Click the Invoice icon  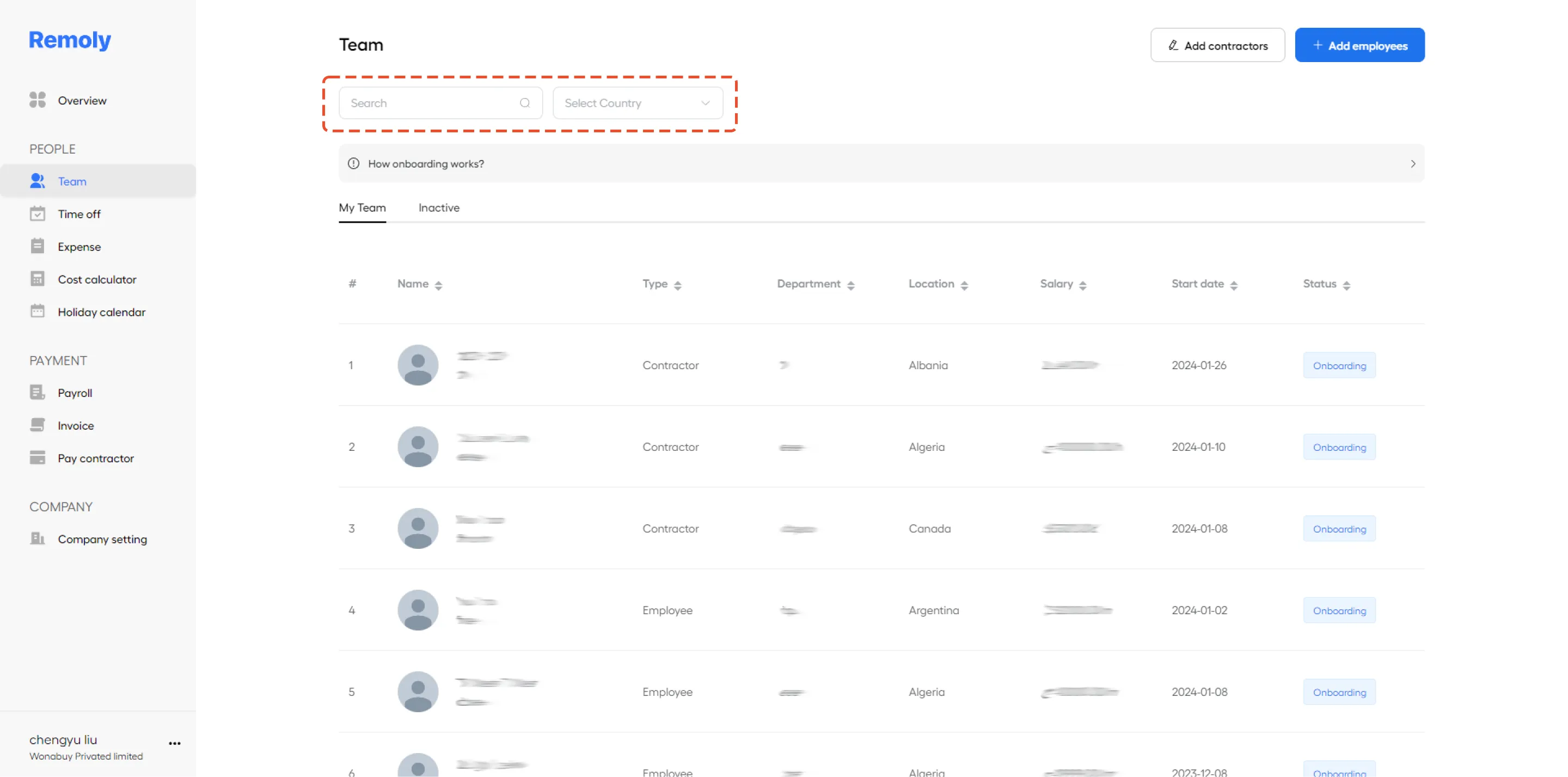(x=38, y=425)
